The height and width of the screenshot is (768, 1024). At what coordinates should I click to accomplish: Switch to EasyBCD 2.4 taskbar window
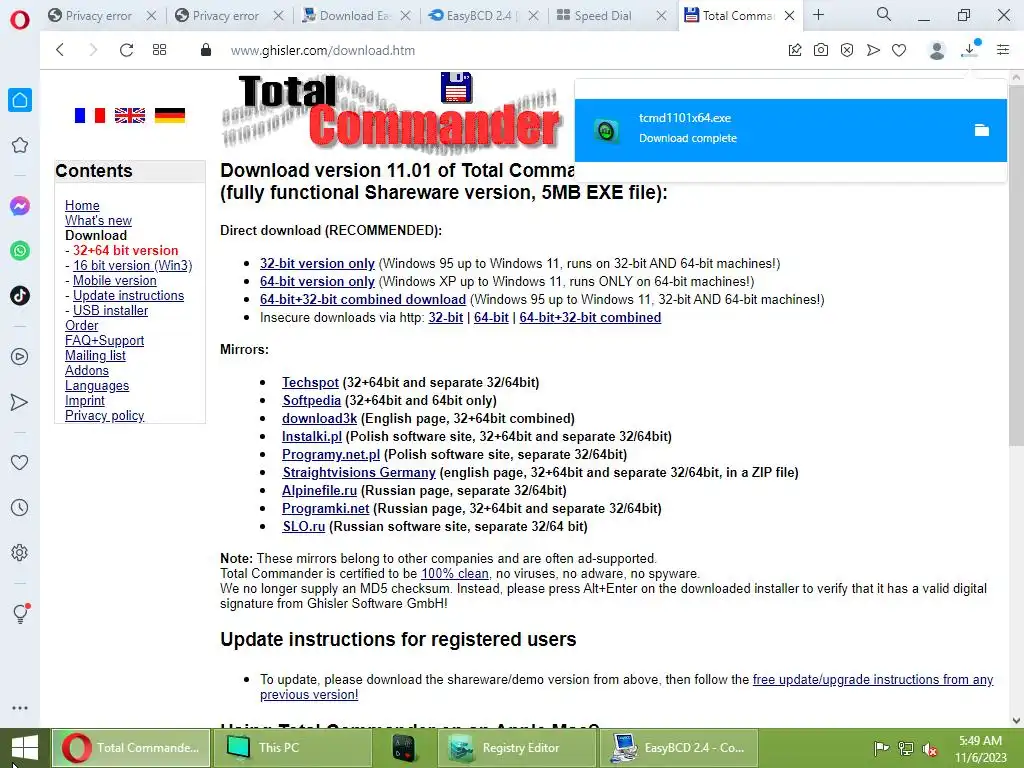pos(679,748)
